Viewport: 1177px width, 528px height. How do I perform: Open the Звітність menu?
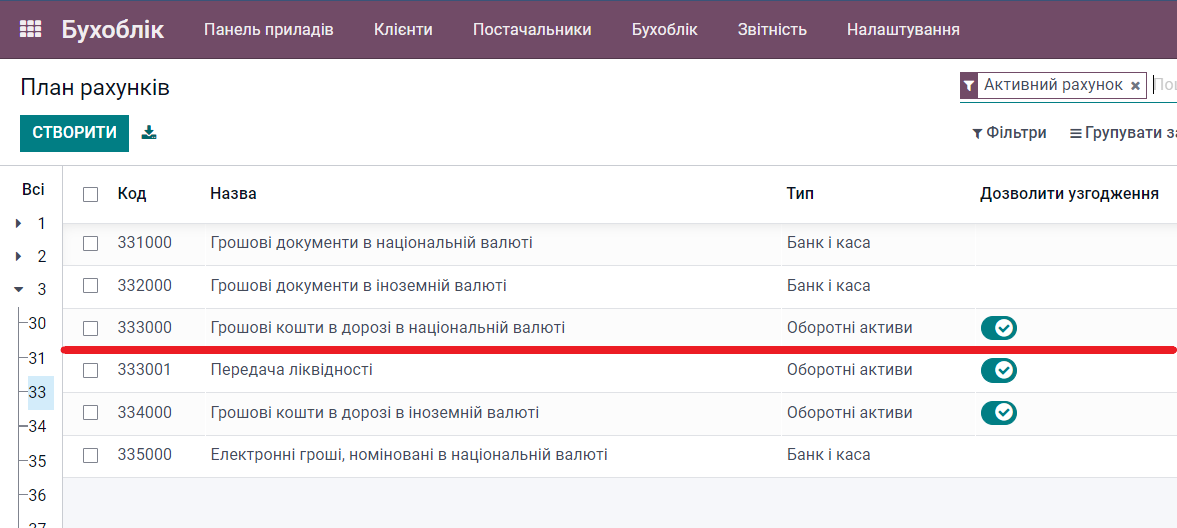(772, 29)
